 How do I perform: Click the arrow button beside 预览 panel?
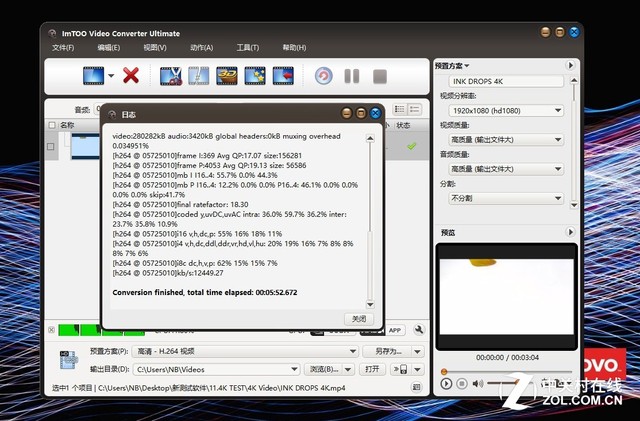(x=571, y=232)
